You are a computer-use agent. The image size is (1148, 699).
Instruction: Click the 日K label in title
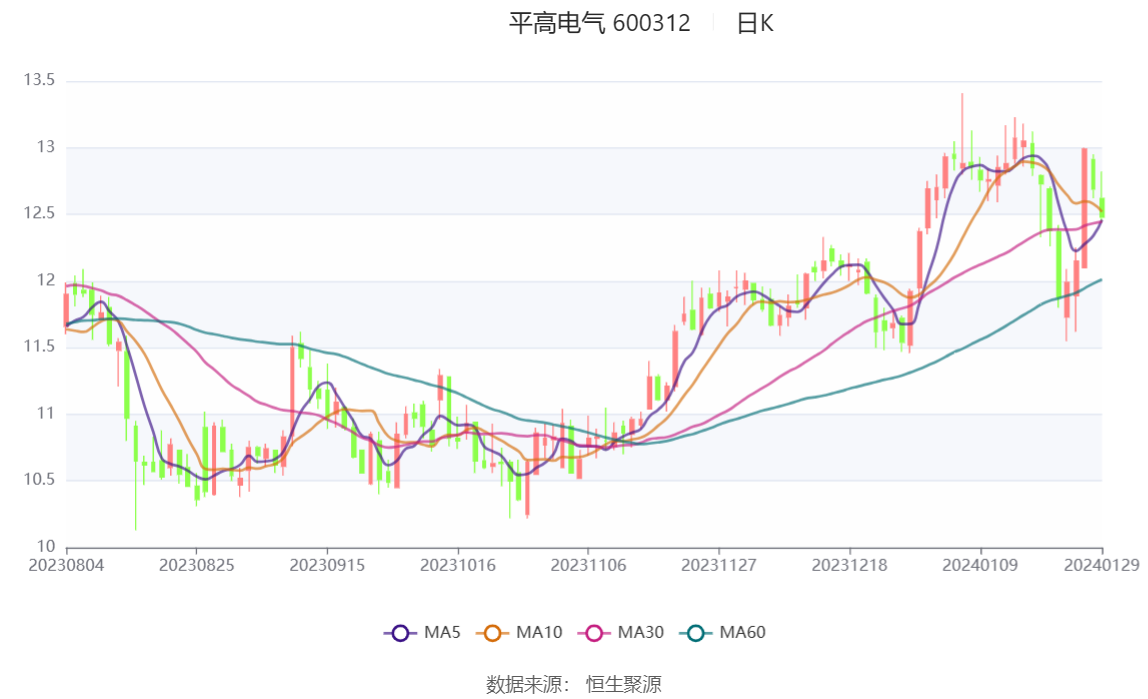click(x=755, y=23)
